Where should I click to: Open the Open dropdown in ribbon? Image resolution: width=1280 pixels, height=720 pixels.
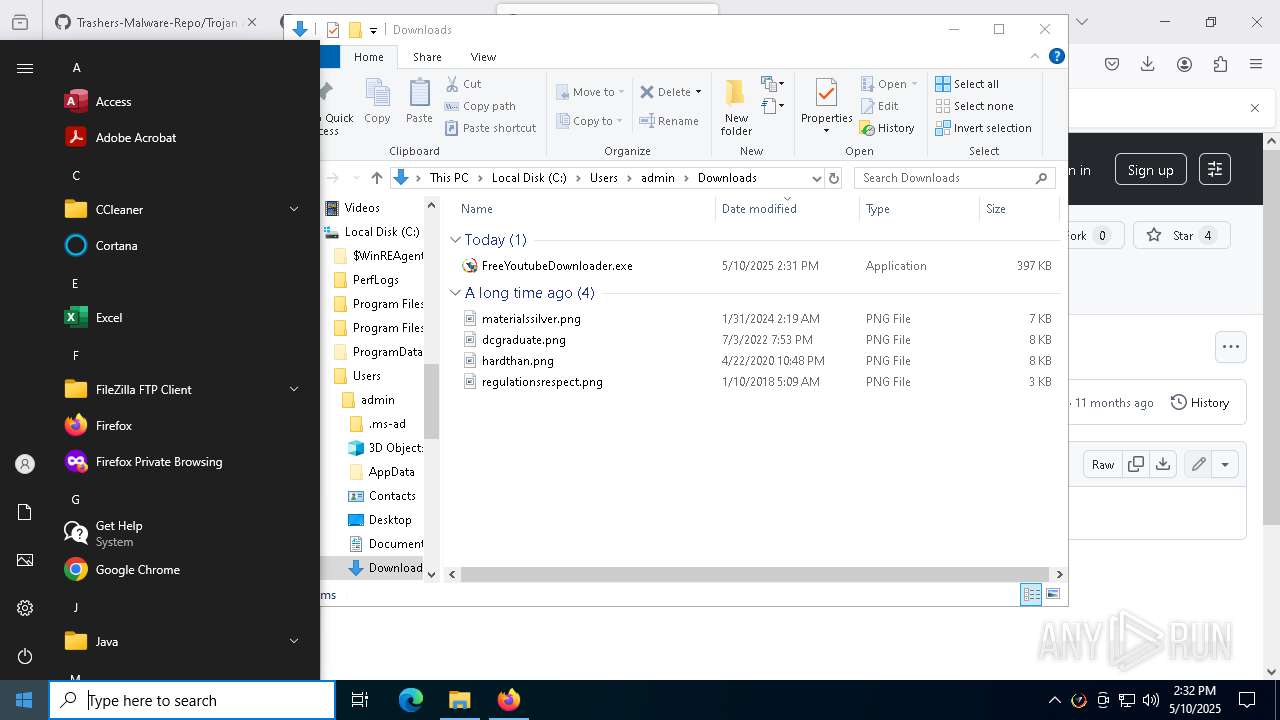(x=889, y=84)
